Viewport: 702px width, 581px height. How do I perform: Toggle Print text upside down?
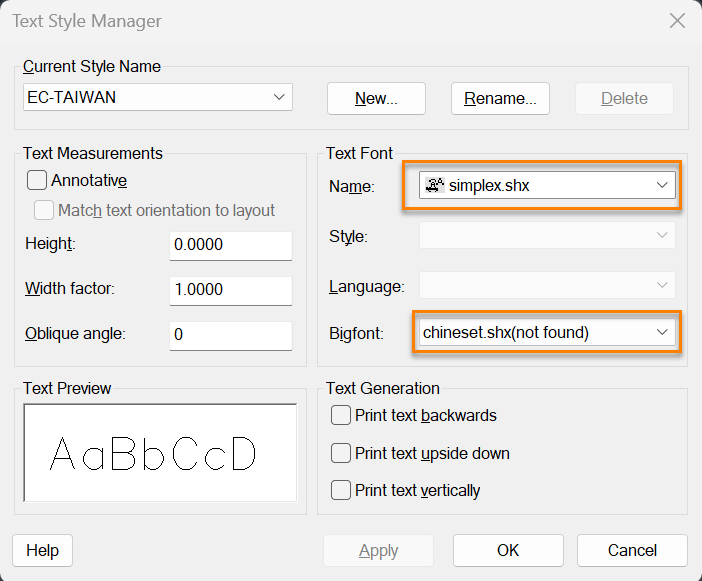tap(341, 453)
